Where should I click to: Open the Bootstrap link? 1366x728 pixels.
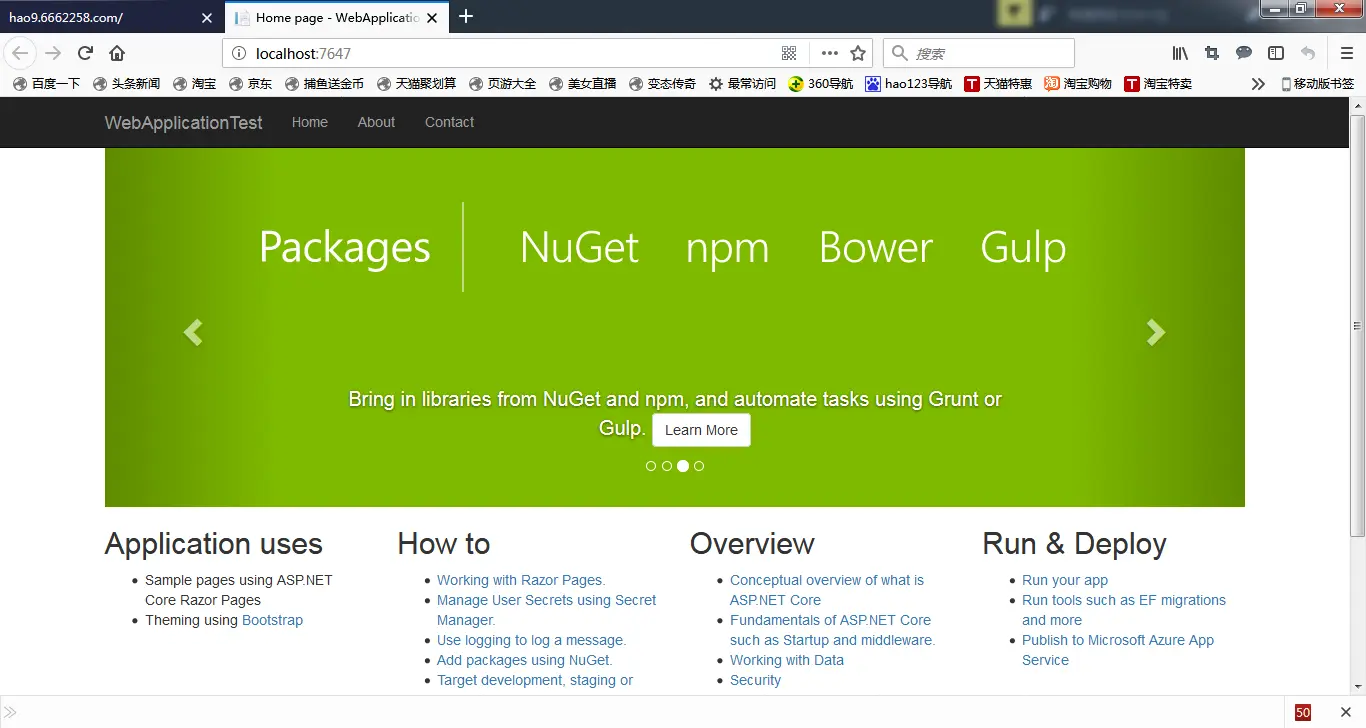tap(272, 620)
